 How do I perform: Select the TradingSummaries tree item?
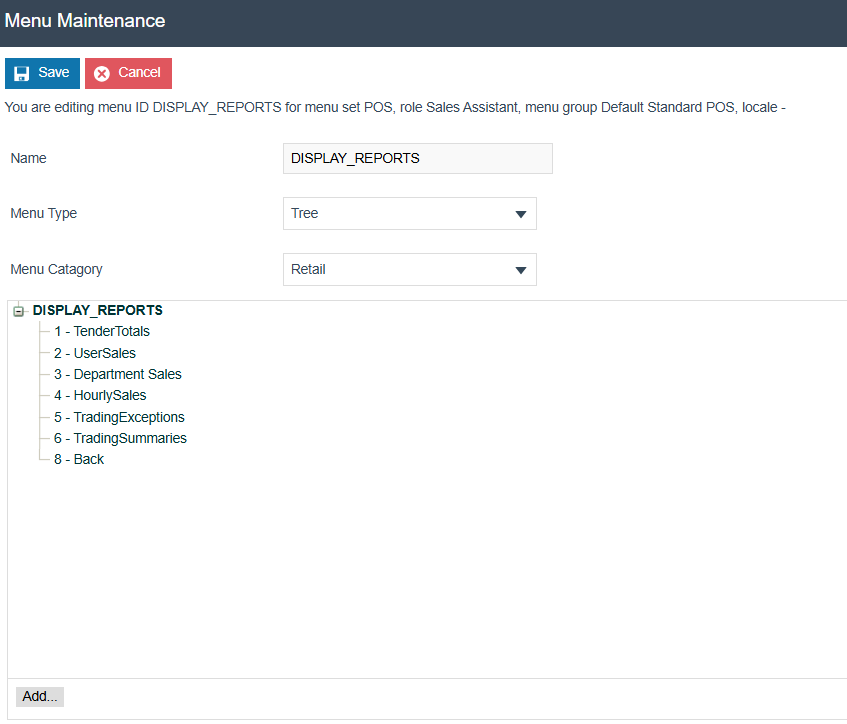[120, 437]
